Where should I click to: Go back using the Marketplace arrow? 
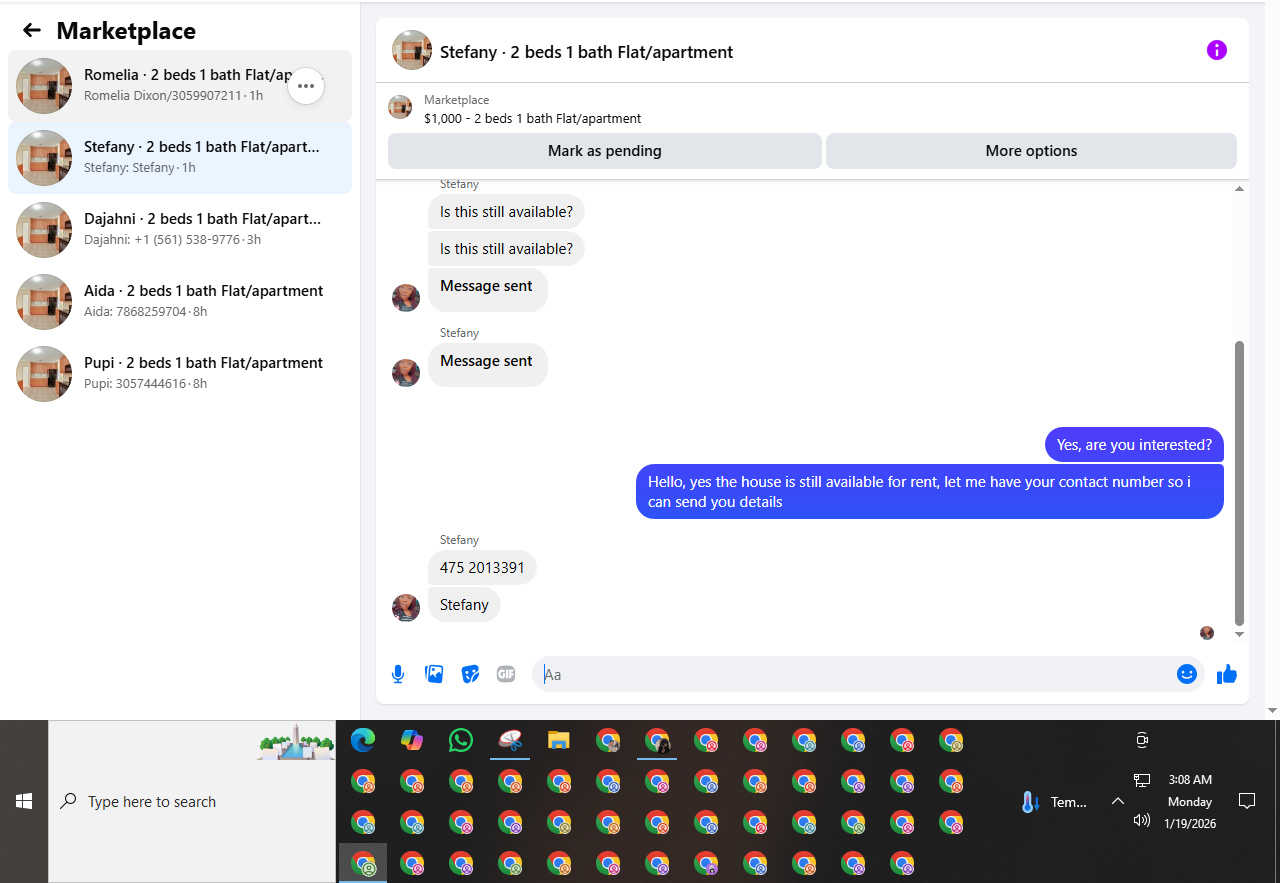(32, 30)
